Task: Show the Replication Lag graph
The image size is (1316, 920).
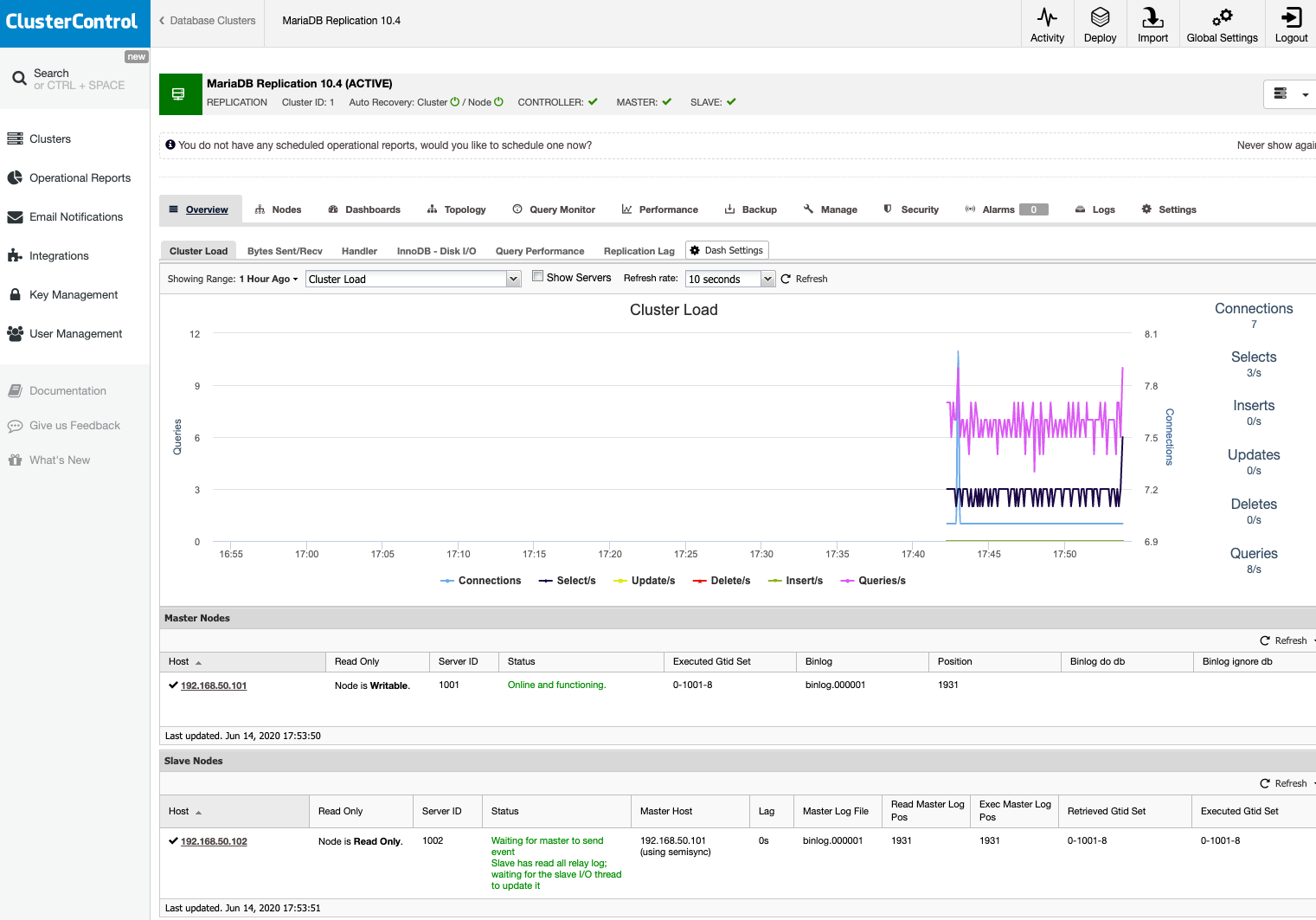Action: [639, 251]
